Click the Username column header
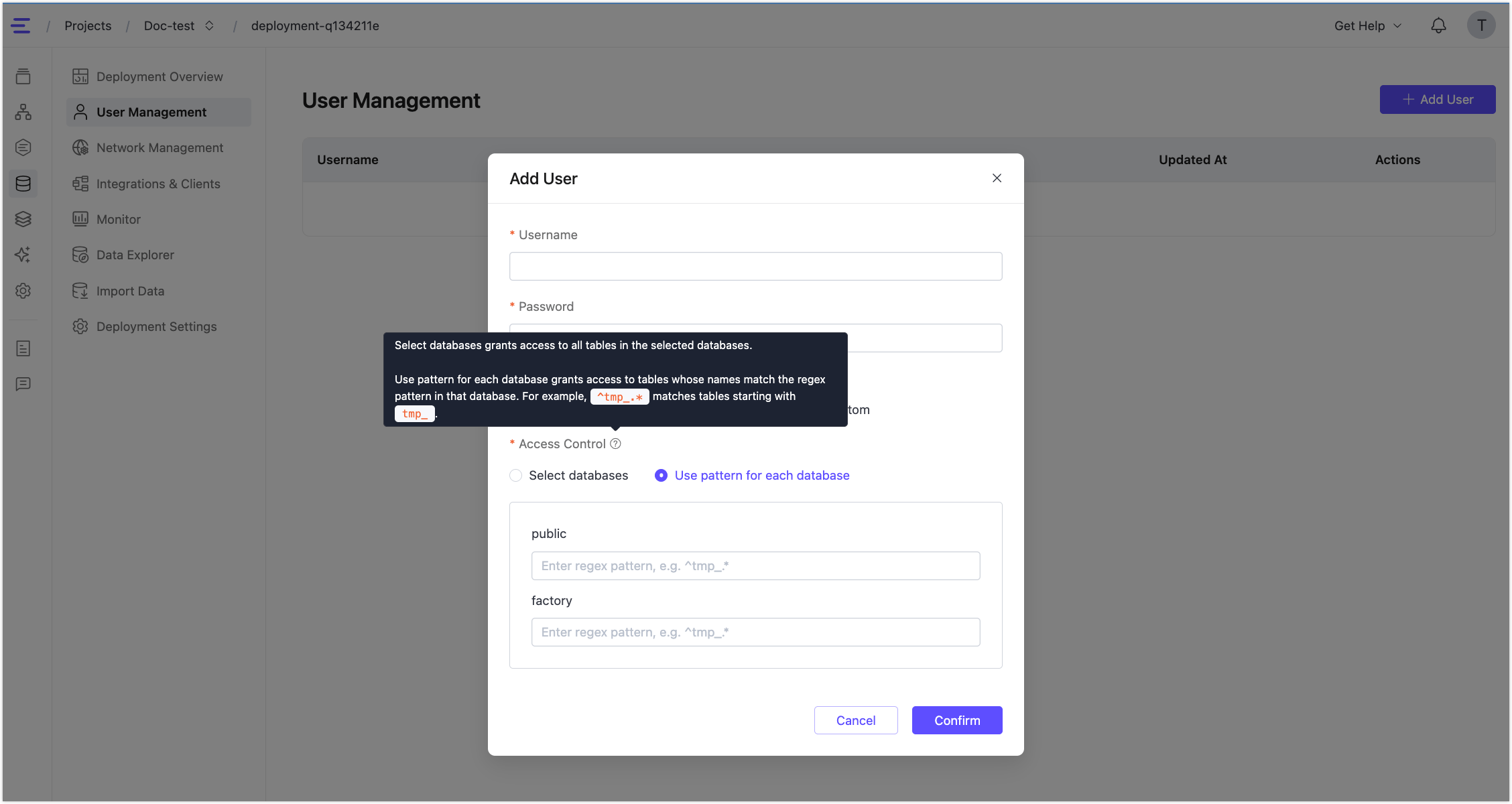 348,159
